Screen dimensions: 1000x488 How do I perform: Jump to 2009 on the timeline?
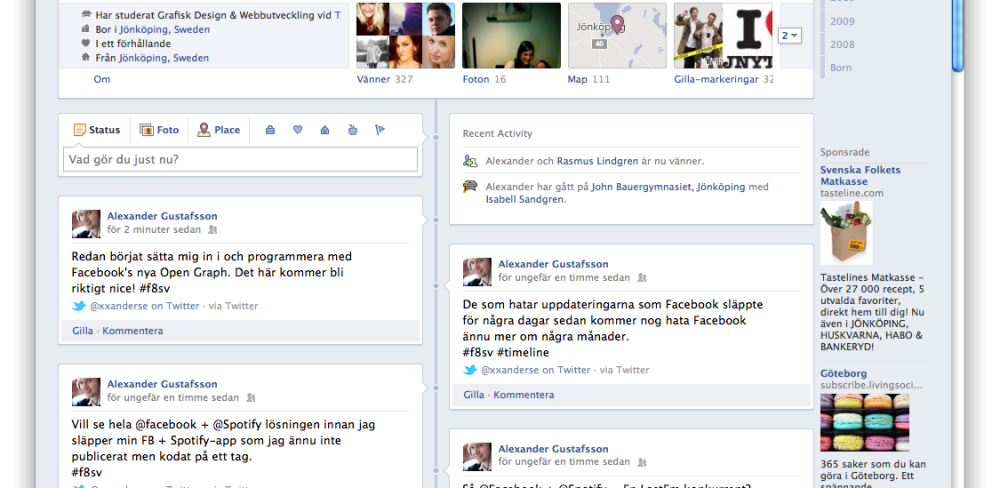[842, 21]
